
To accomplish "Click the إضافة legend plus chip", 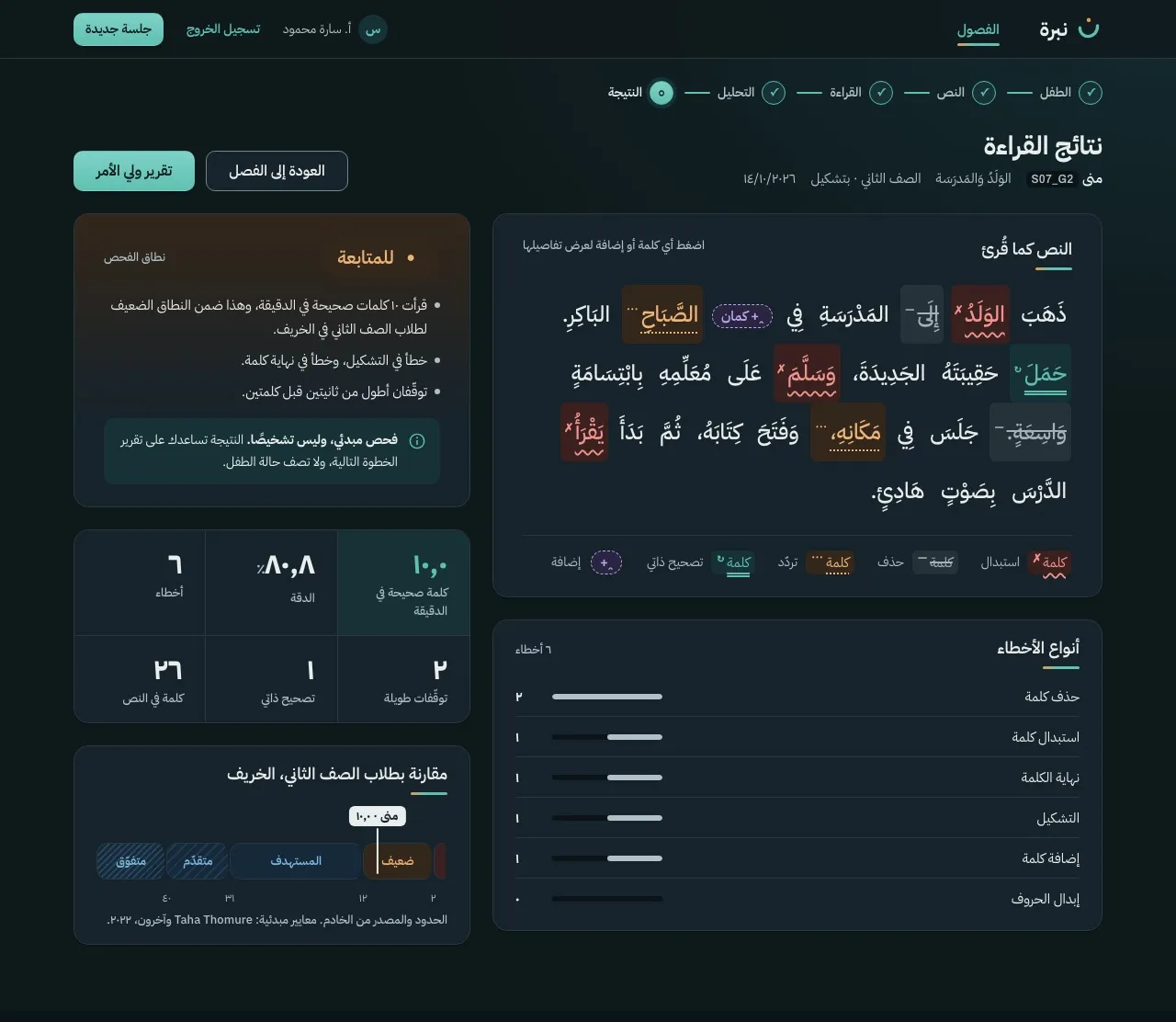I will coord(605,562).
